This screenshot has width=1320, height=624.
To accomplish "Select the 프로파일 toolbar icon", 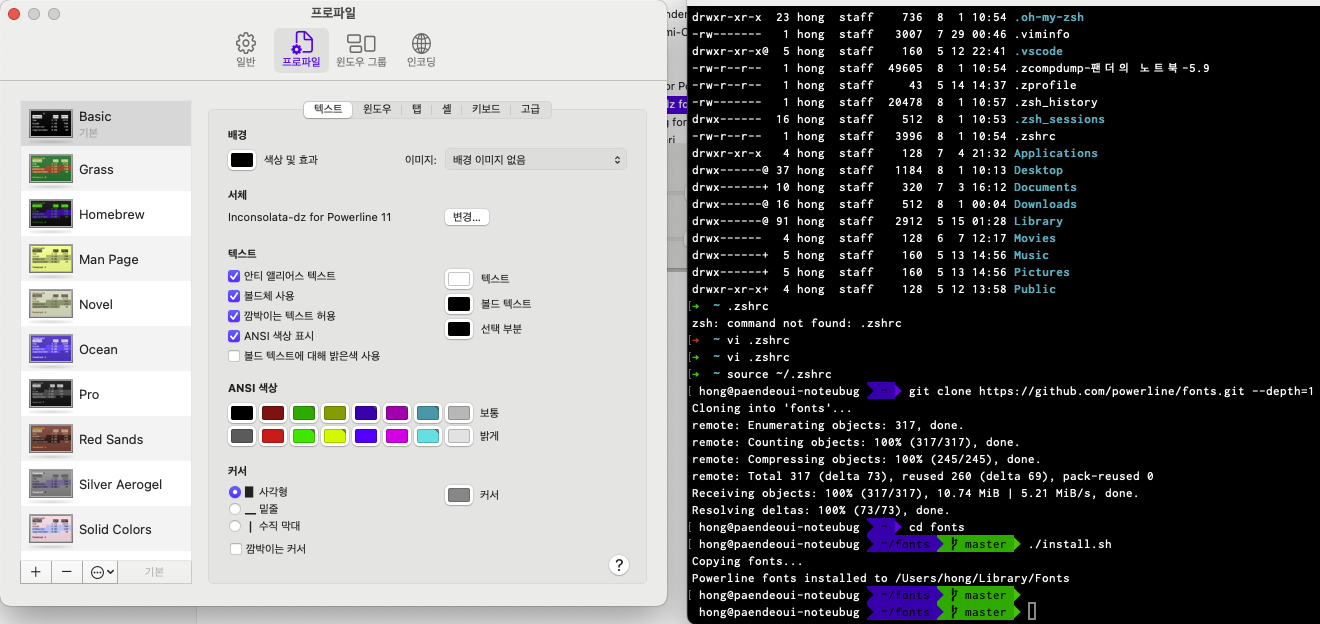I will click(x=301, y=51).
